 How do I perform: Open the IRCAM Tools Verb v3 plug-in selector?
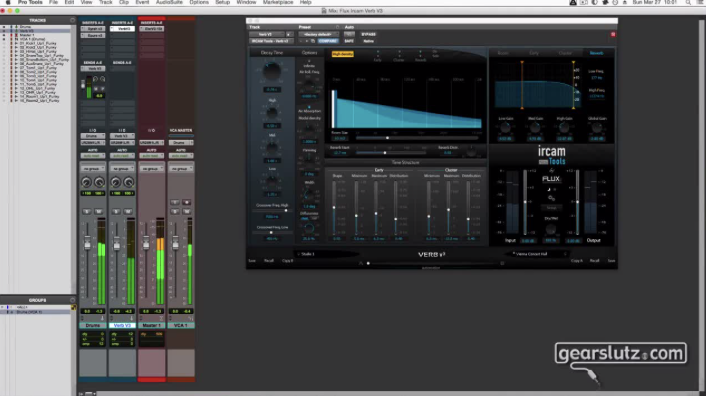(x=272, y=41)
